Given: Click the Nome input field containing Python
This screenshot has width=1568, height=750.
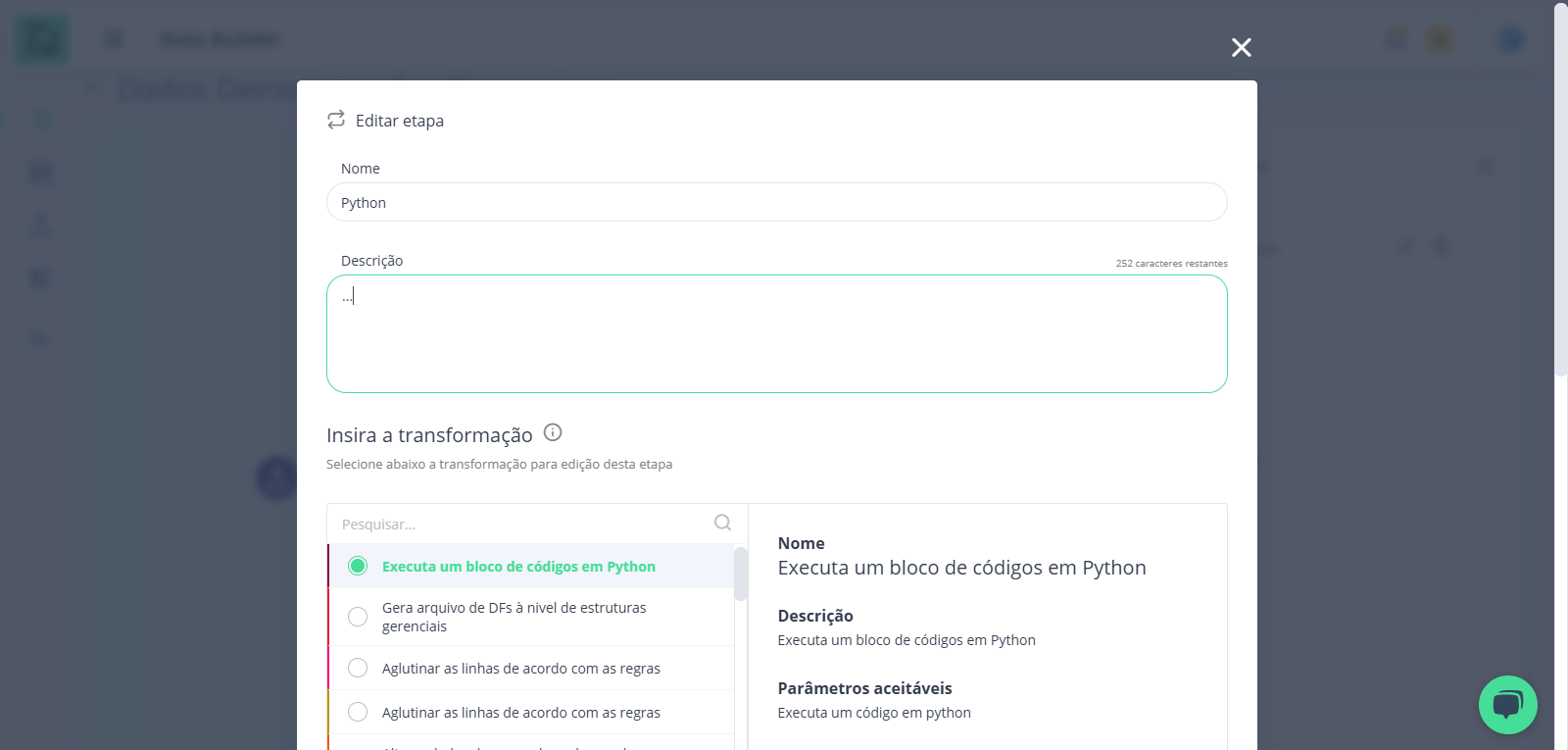Looking at the screenshot, I should pyautogui.click(x=776, y=202).
